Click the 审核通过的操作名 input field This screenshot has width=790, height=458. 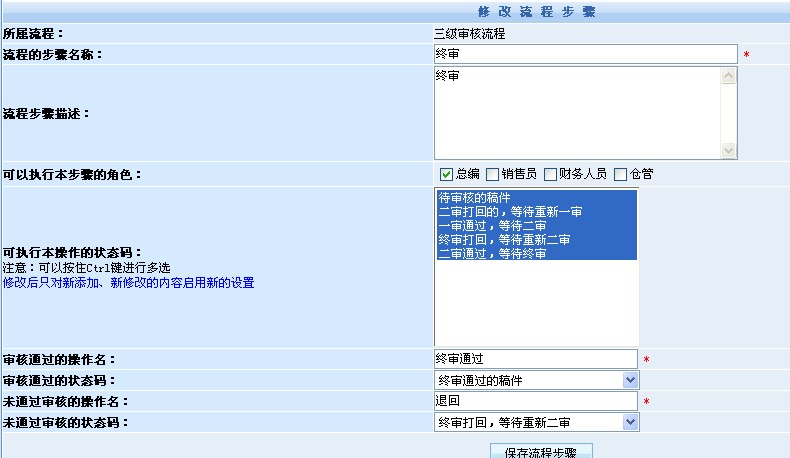(x=535, y=359)
